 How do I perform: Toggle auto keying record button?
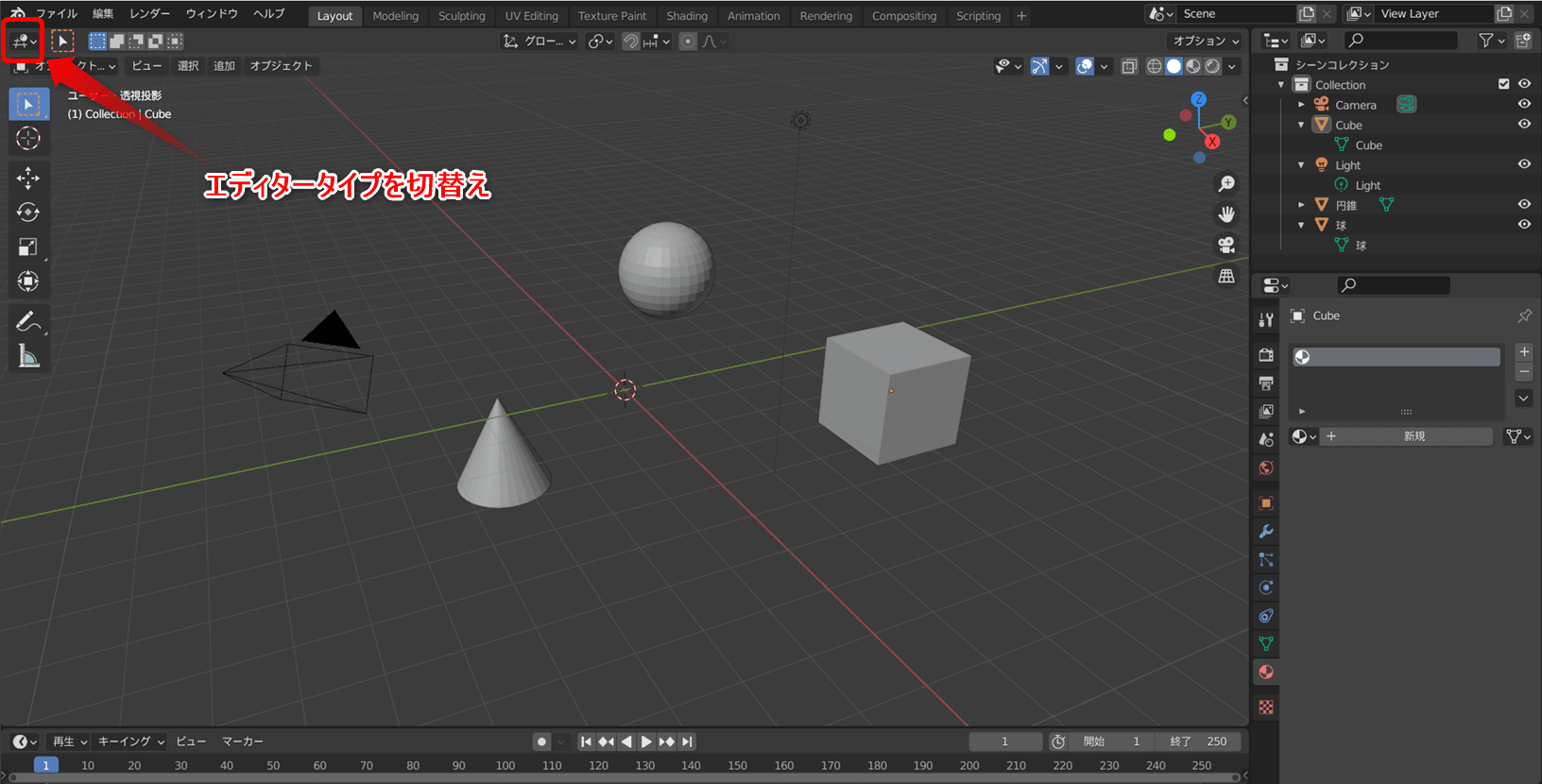tap(541, 741)
